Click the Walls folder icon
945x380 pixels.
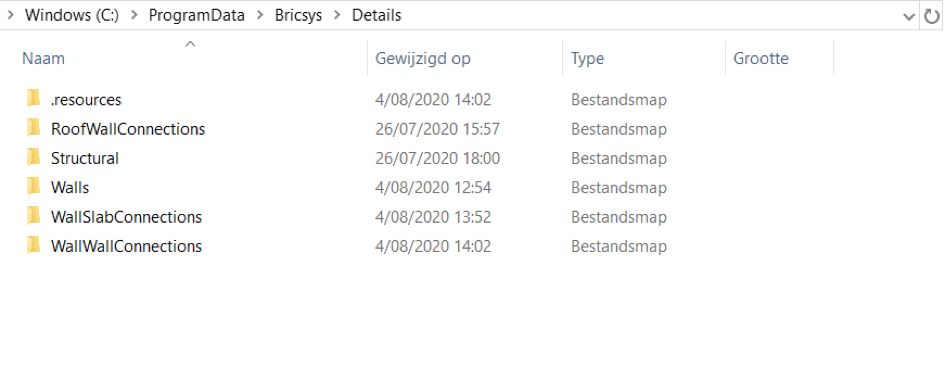coord(34,187)
